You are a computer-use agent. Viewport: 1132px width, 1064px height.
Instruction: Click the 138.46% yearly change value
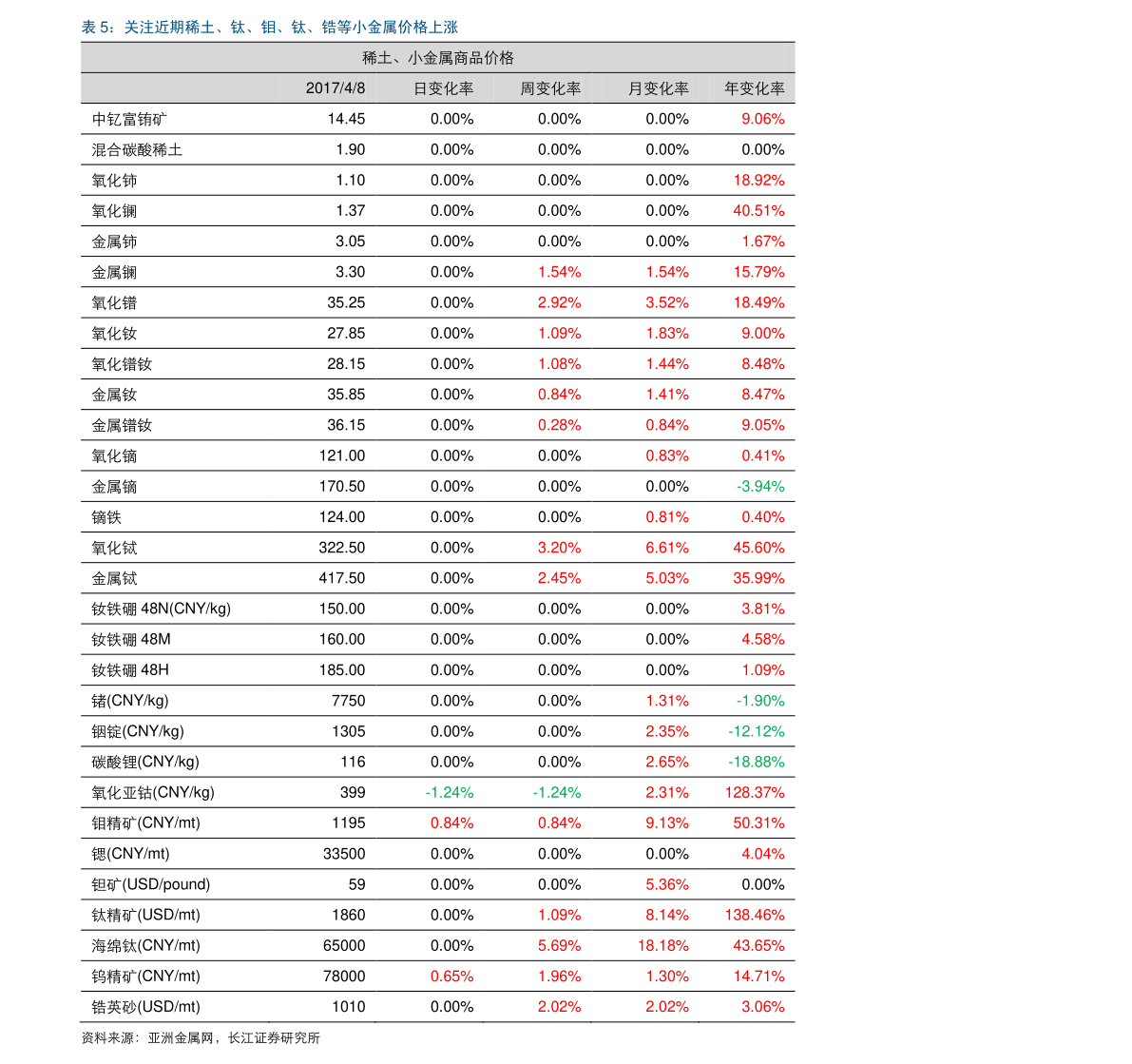tap(755, 915)
